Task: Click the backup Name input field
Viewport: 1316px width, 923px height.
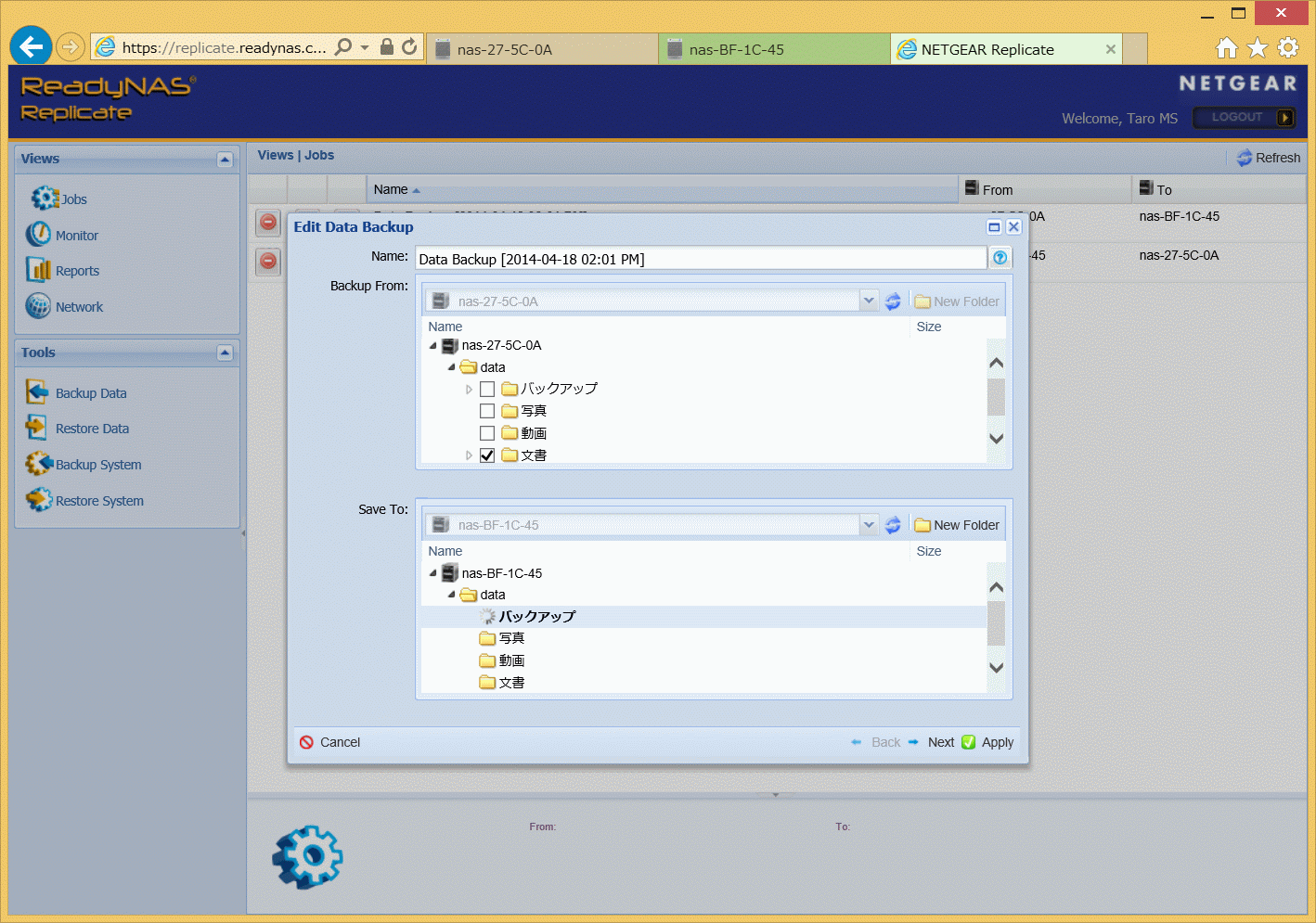Action: [x=700, y=259]
